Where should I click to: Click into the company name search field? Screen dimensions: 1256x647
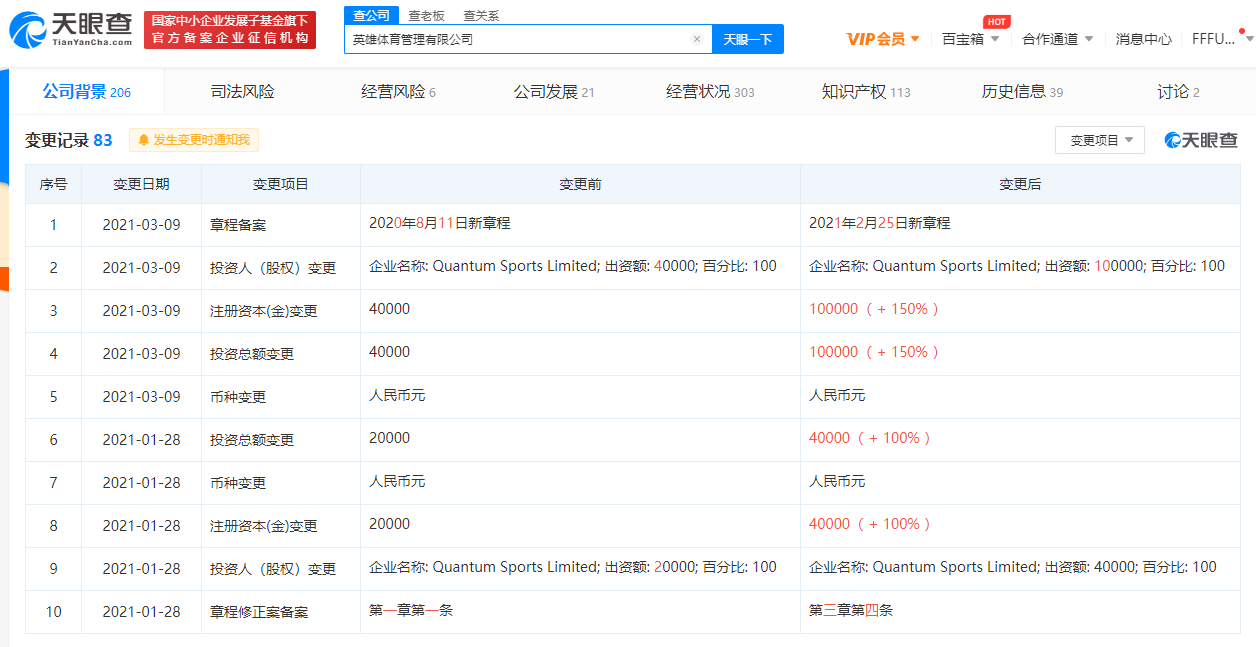coord(515,39)
